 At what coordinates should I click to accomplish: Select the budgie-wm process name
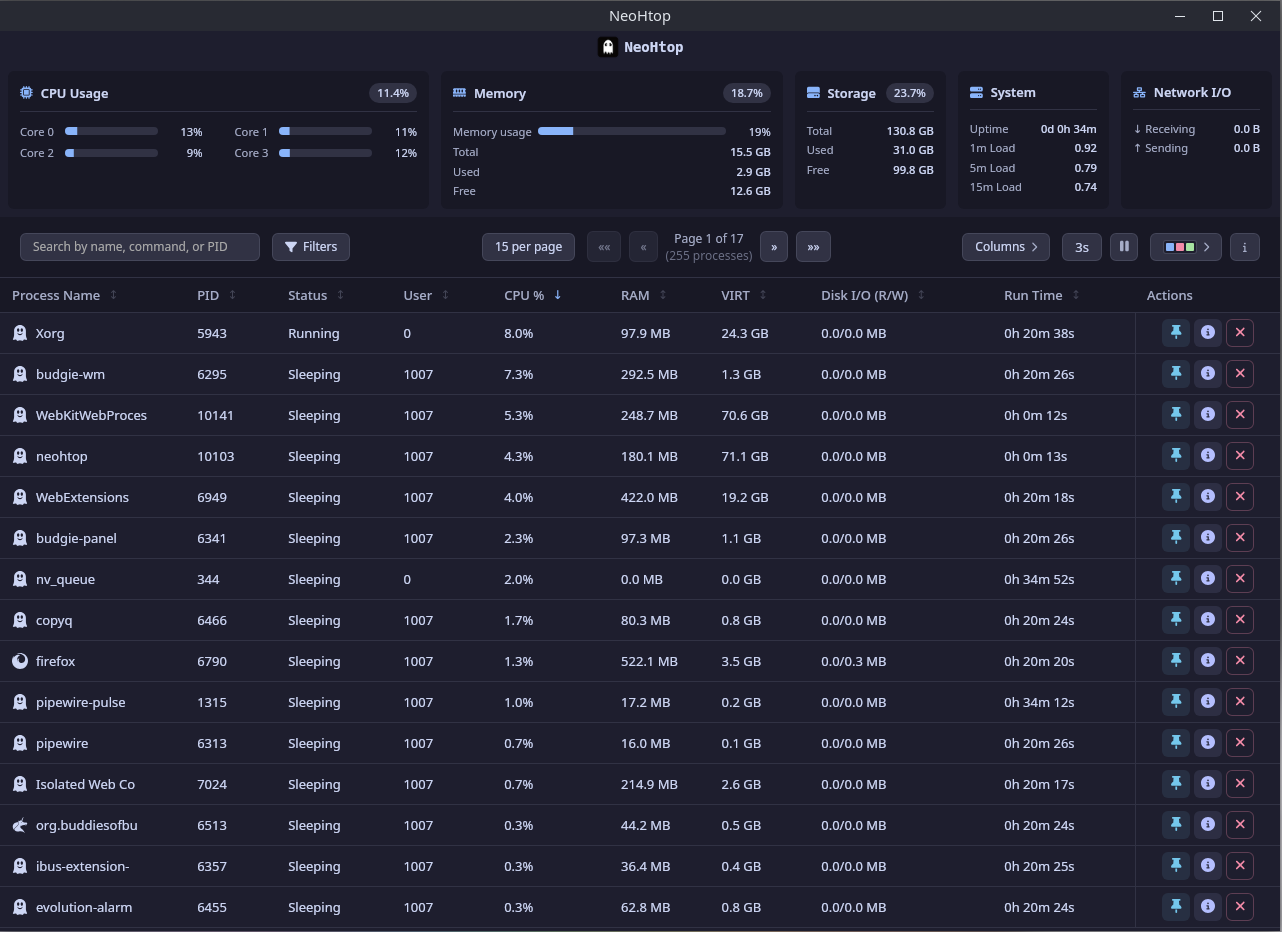click(x=70, y=374)
